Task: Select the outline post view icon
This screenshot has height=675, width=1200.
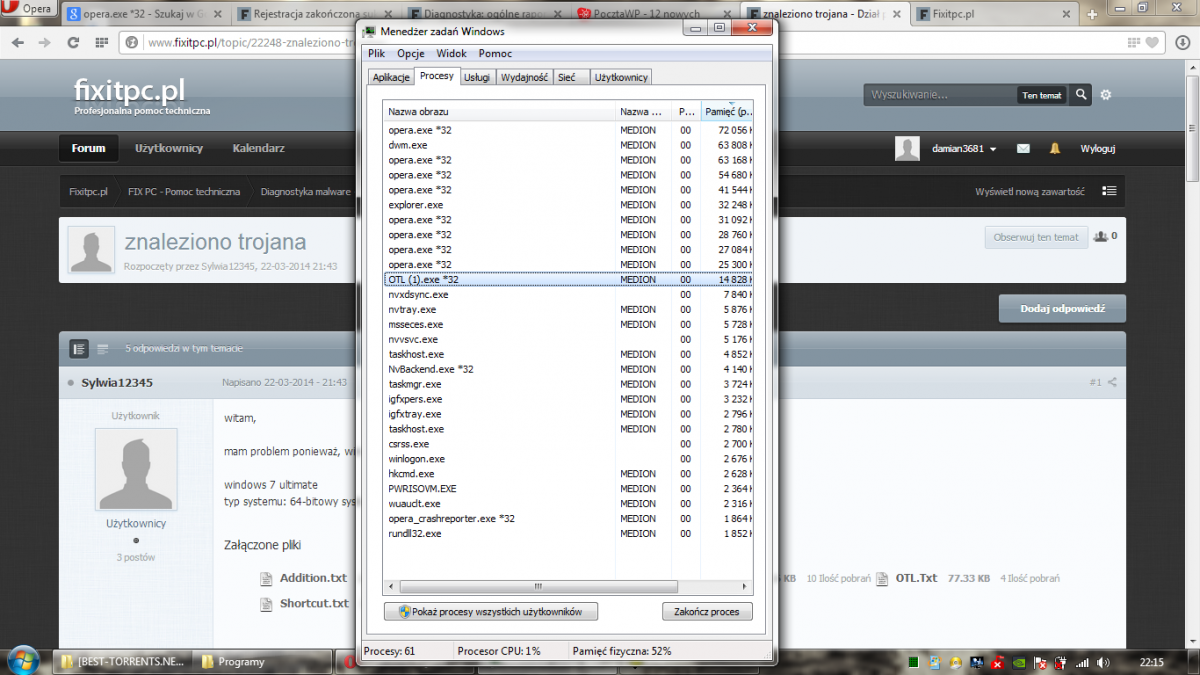Action: click(102, 348)
